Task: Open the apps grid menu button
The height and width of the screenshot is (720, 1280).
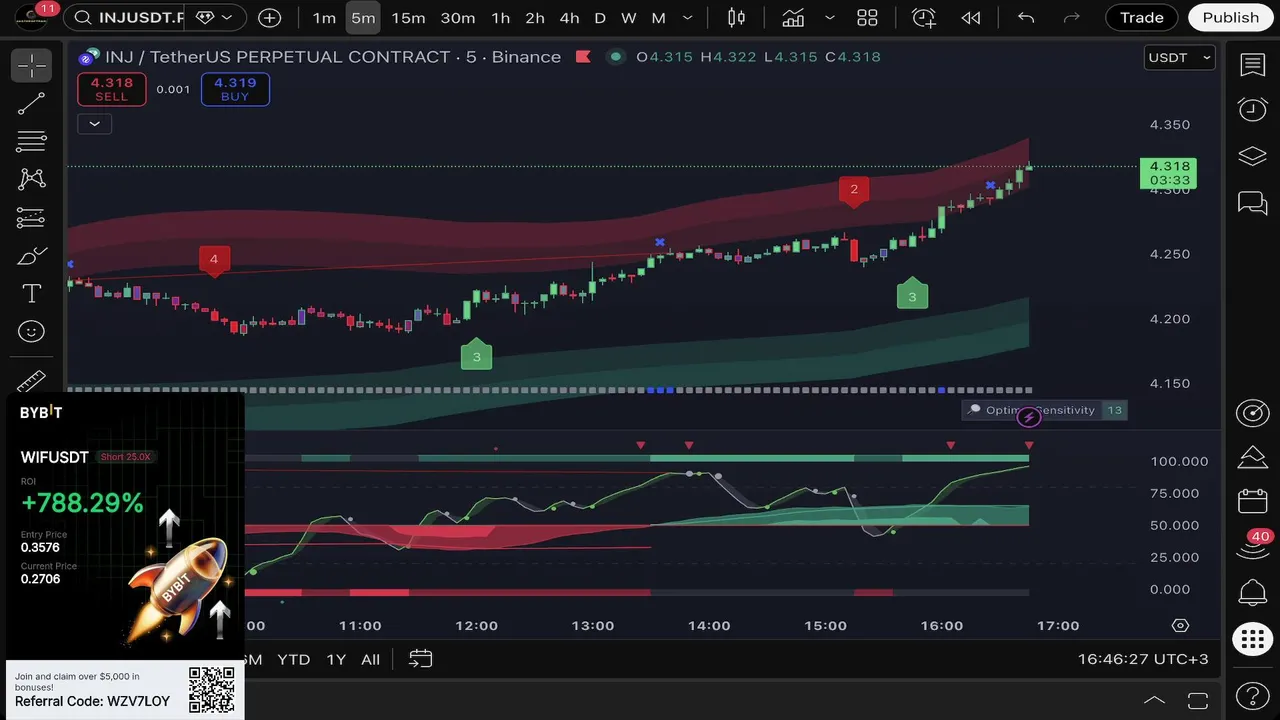Action: click(x=1253, y=639)
